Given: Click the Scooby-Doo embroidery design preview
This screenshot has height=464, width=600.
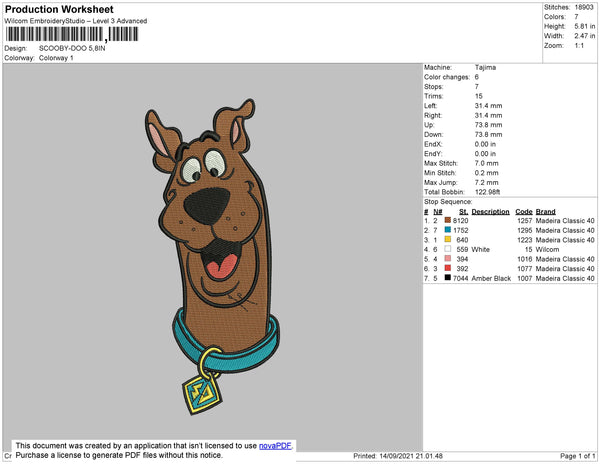Looking at the screenshot, I should pos(213,257).
